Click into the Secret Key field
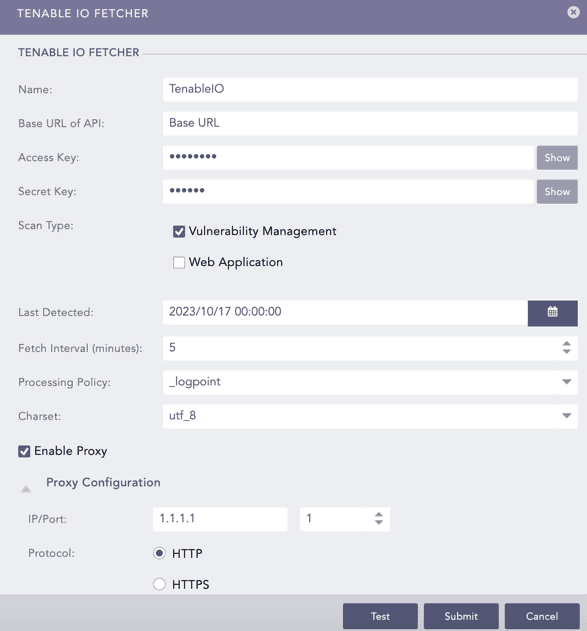 pyautogui.click(x=348, y=191)
